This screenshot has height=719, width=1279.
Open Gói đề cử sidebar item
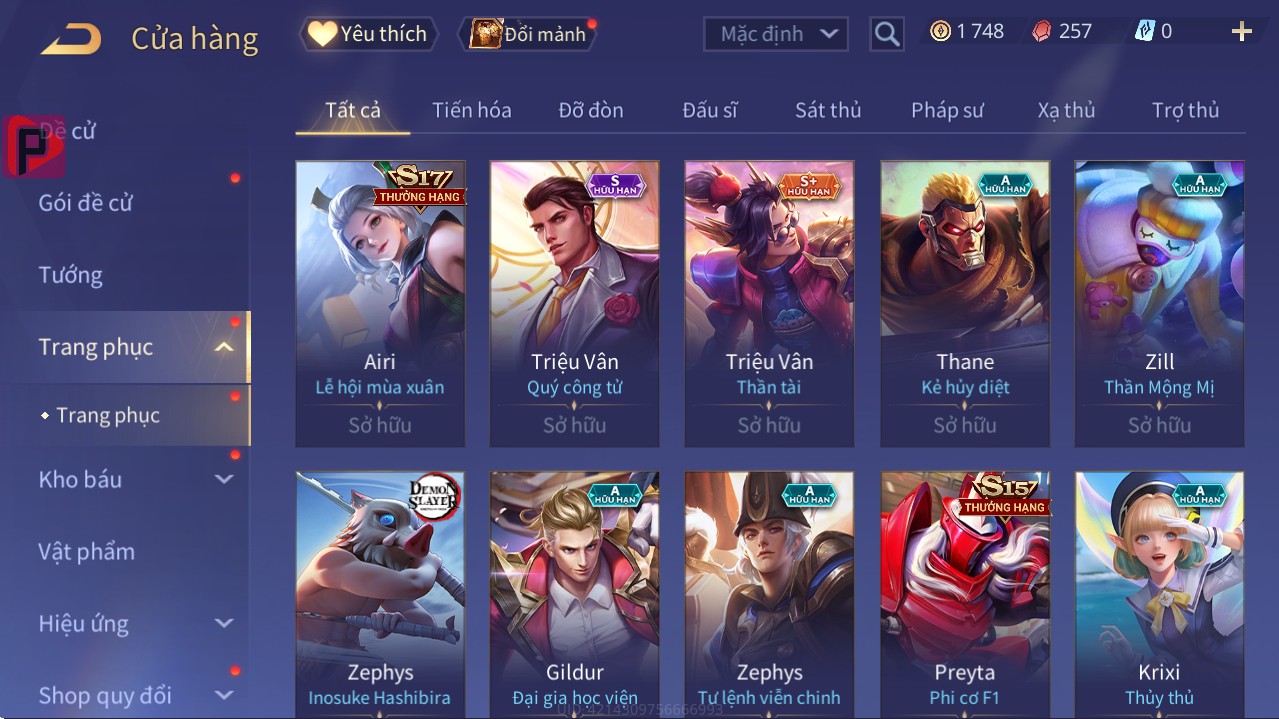(86, 203)
